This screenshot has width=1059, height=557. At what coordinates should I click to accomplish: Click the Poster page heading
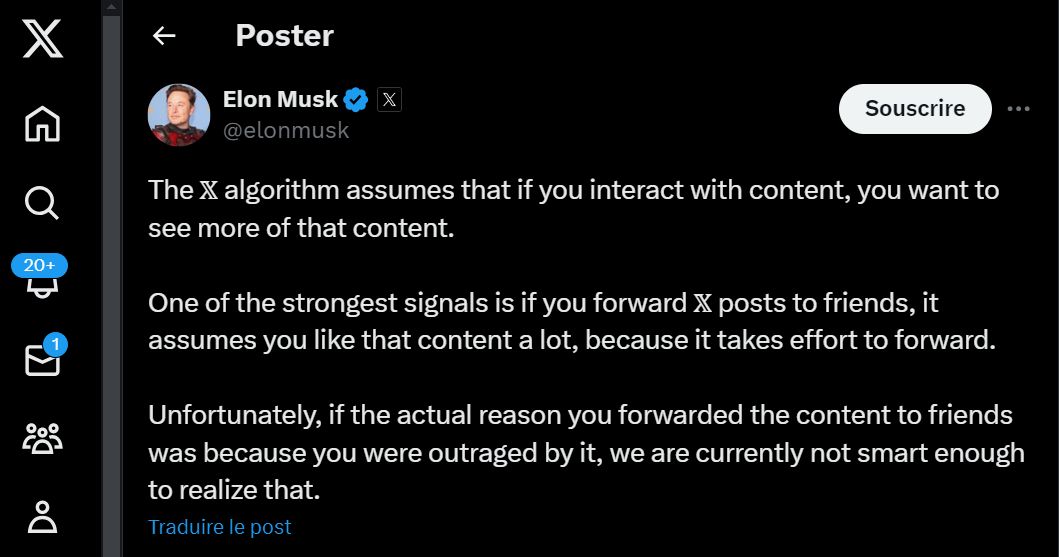[284, 36]
